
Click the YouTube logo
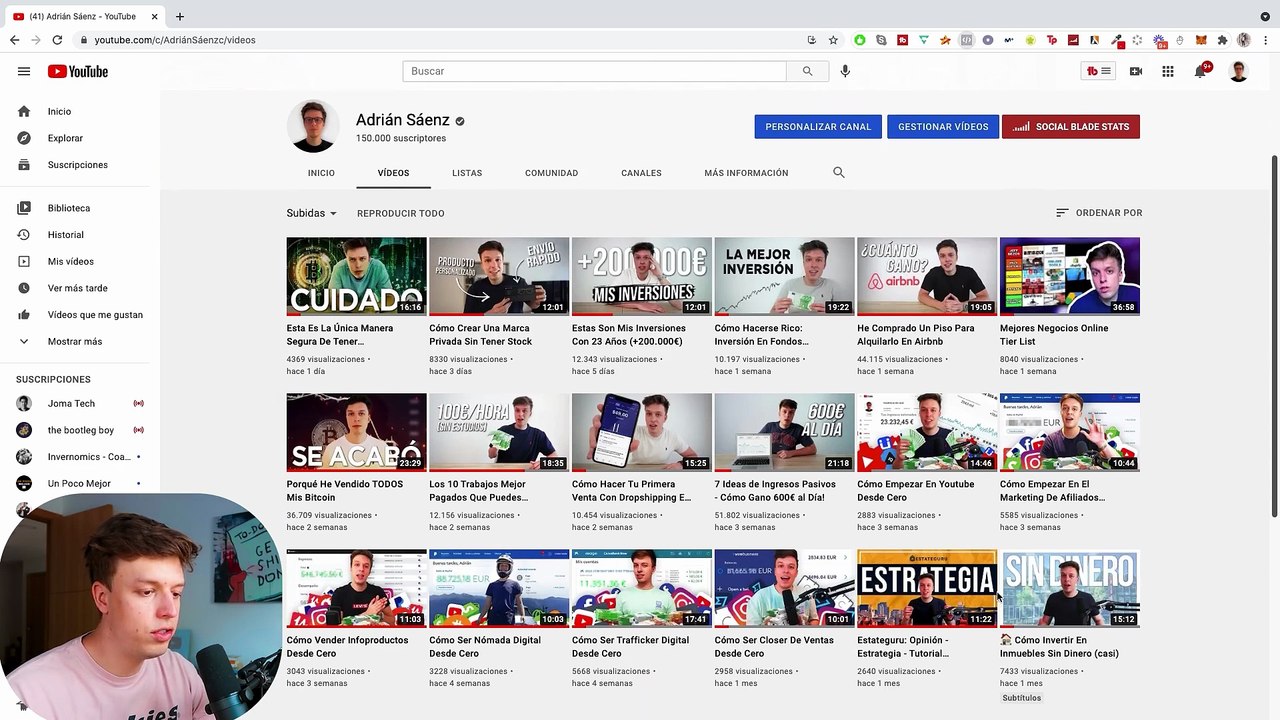click(x=77, y=71)
